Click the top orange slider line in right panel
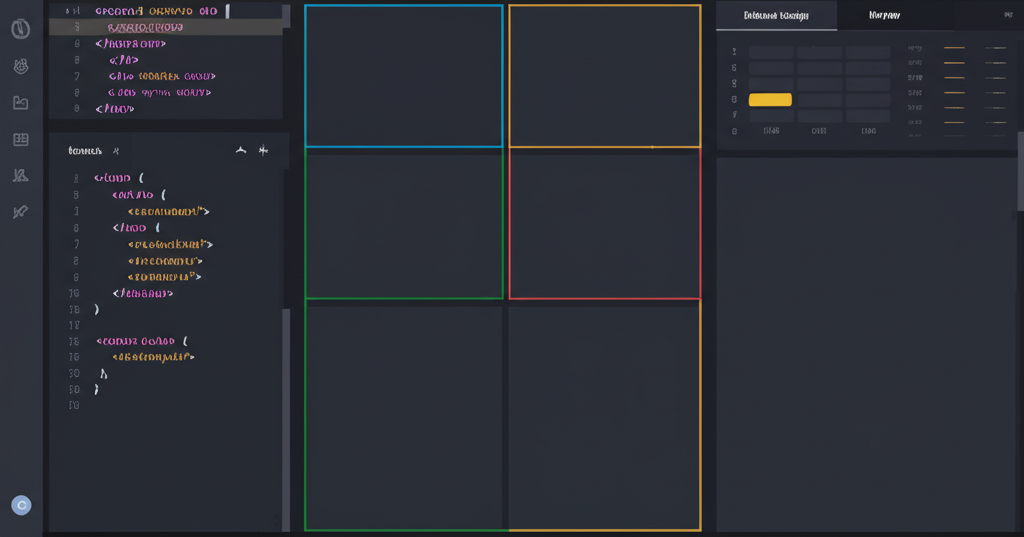The height and width of the screenshot is (537, 1024). tap(954, 48)
